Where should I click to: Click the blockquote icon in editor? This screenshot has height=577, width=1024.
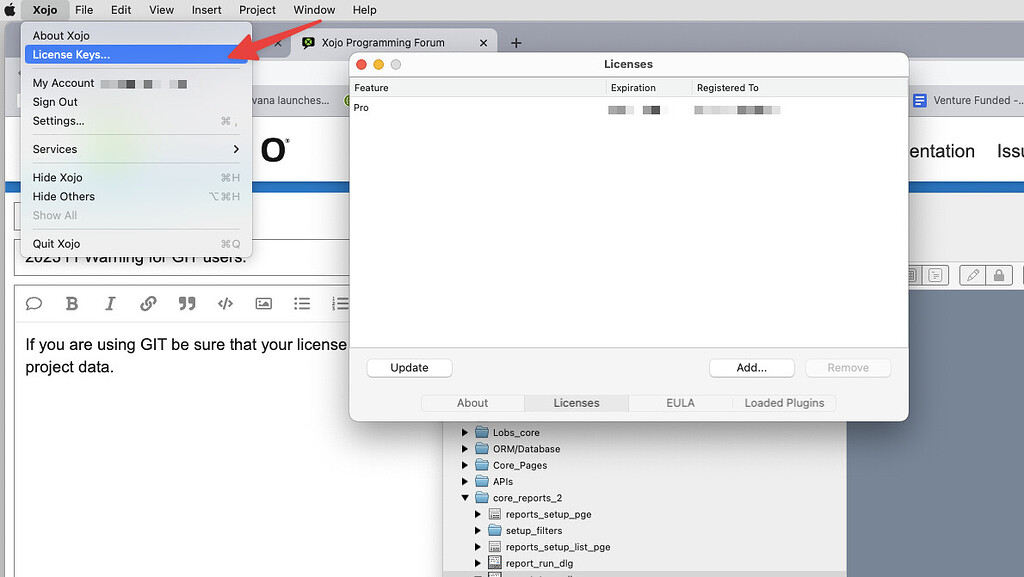coord(186,304)
